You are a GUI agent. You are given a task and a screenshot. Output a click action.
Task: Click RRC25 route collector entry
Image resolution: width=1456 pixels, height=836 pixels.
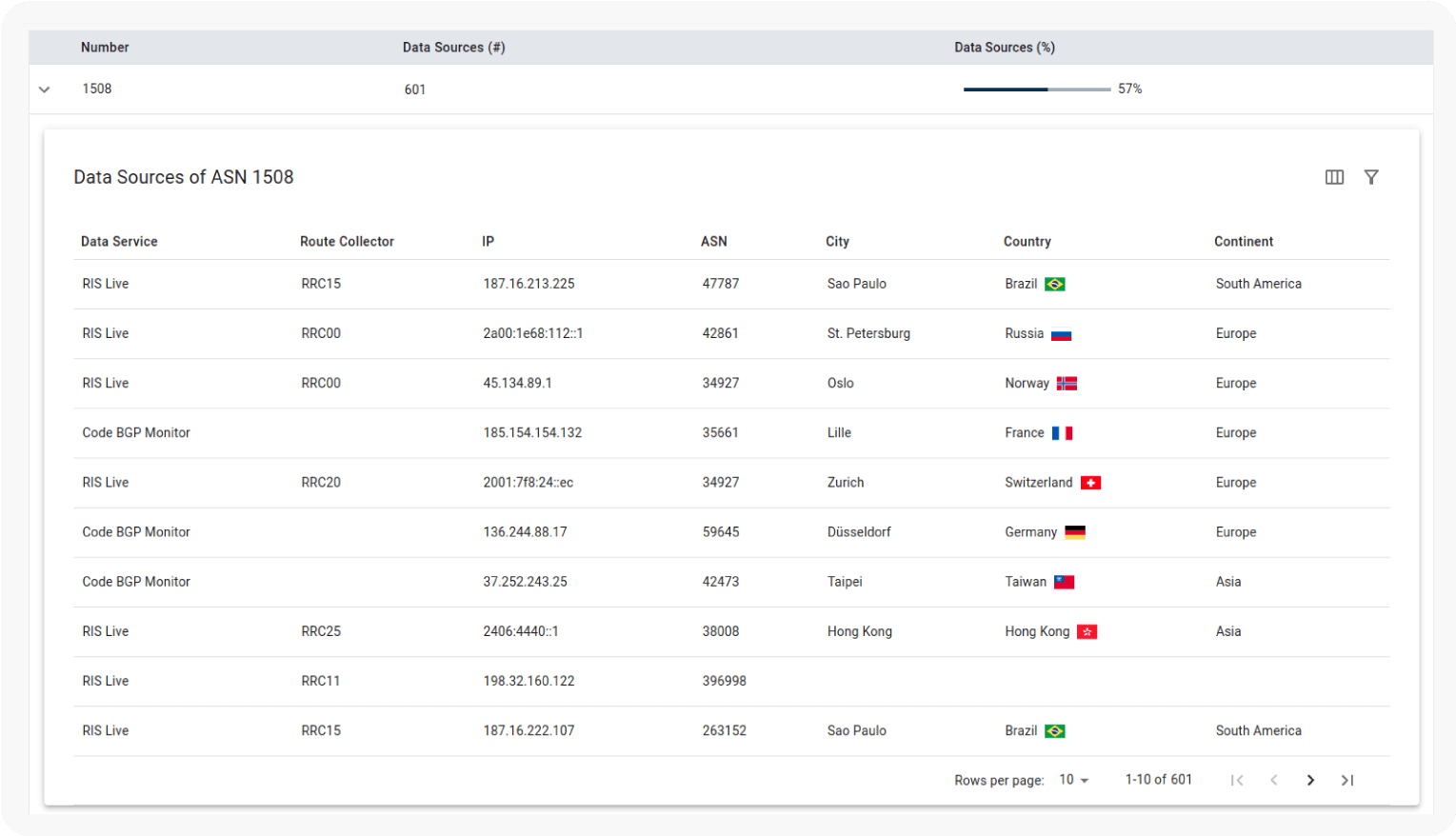tap(321, 631)
